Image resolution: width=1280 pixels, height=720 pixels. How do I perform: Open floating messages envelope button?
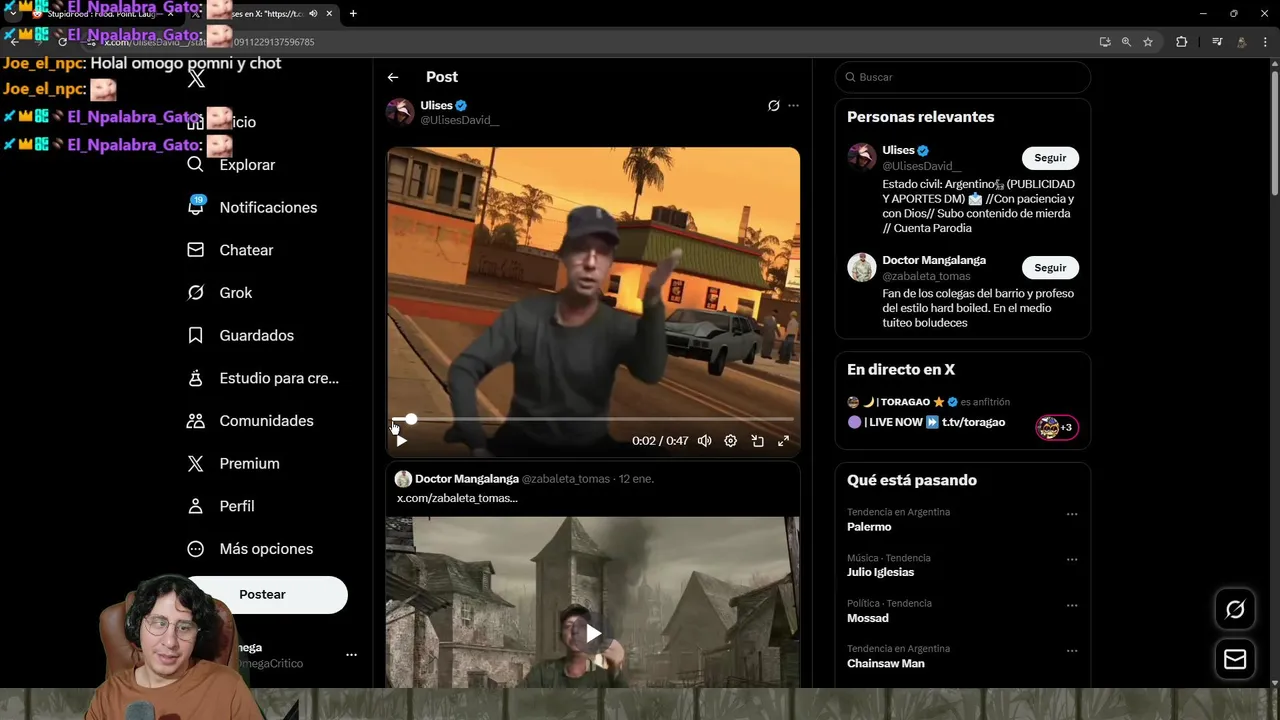pos(1235,660)
